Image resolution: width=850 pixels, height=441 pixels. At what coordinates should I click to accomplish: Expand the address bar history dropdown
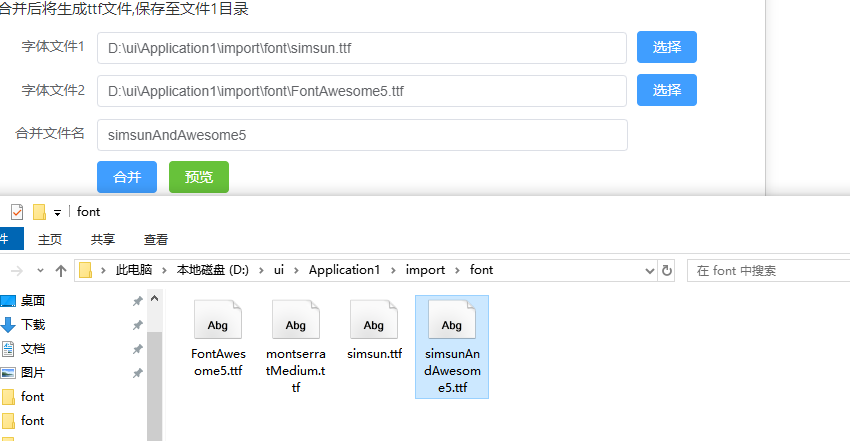(x=649, y=270)
